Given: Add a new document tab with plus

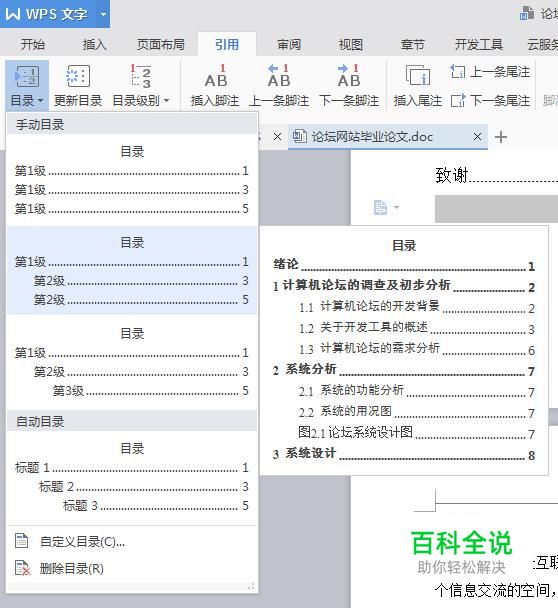Looking at the screenshot, I should click(501, 137).
